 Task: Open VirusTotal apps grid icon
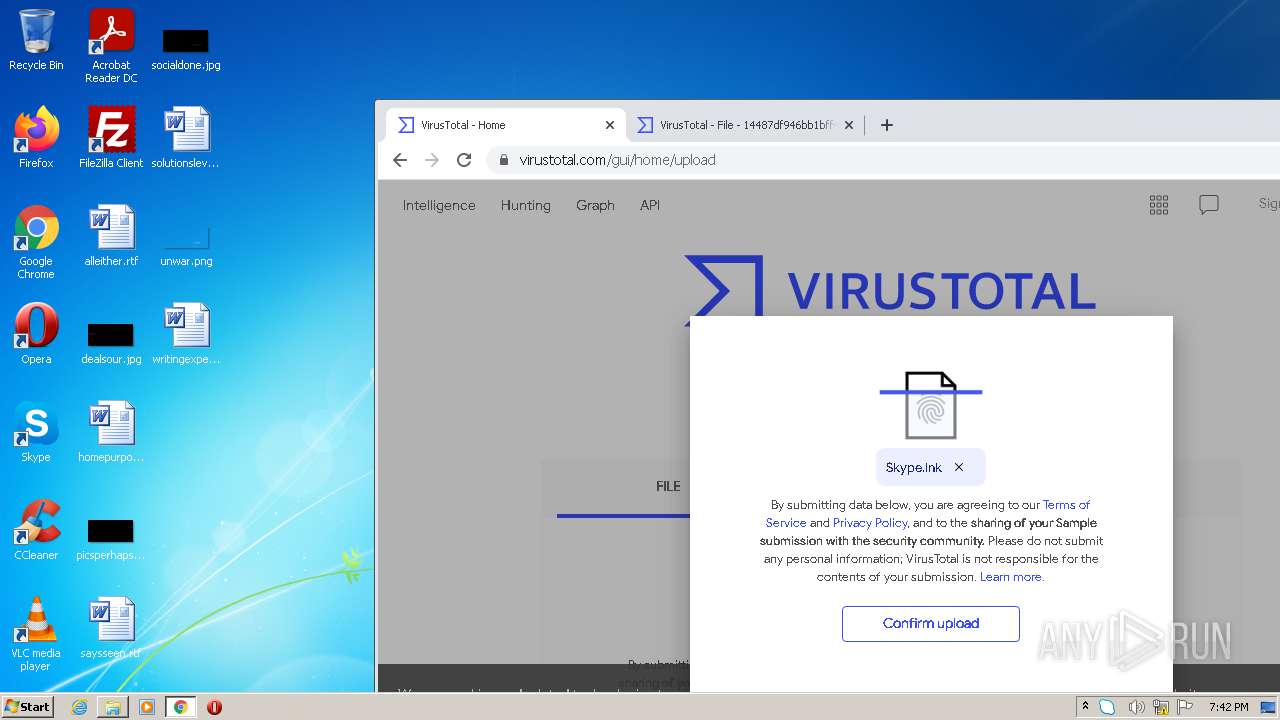(1159, 205)
